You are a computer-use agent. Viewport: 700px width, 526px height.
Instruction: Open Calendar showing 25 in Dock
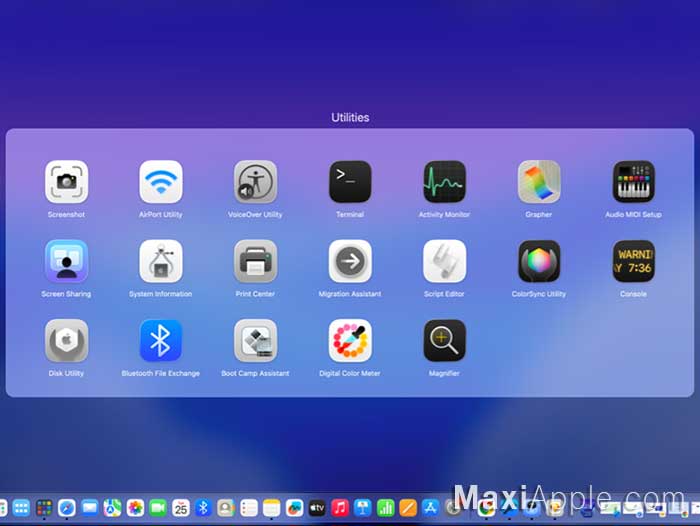180,508
